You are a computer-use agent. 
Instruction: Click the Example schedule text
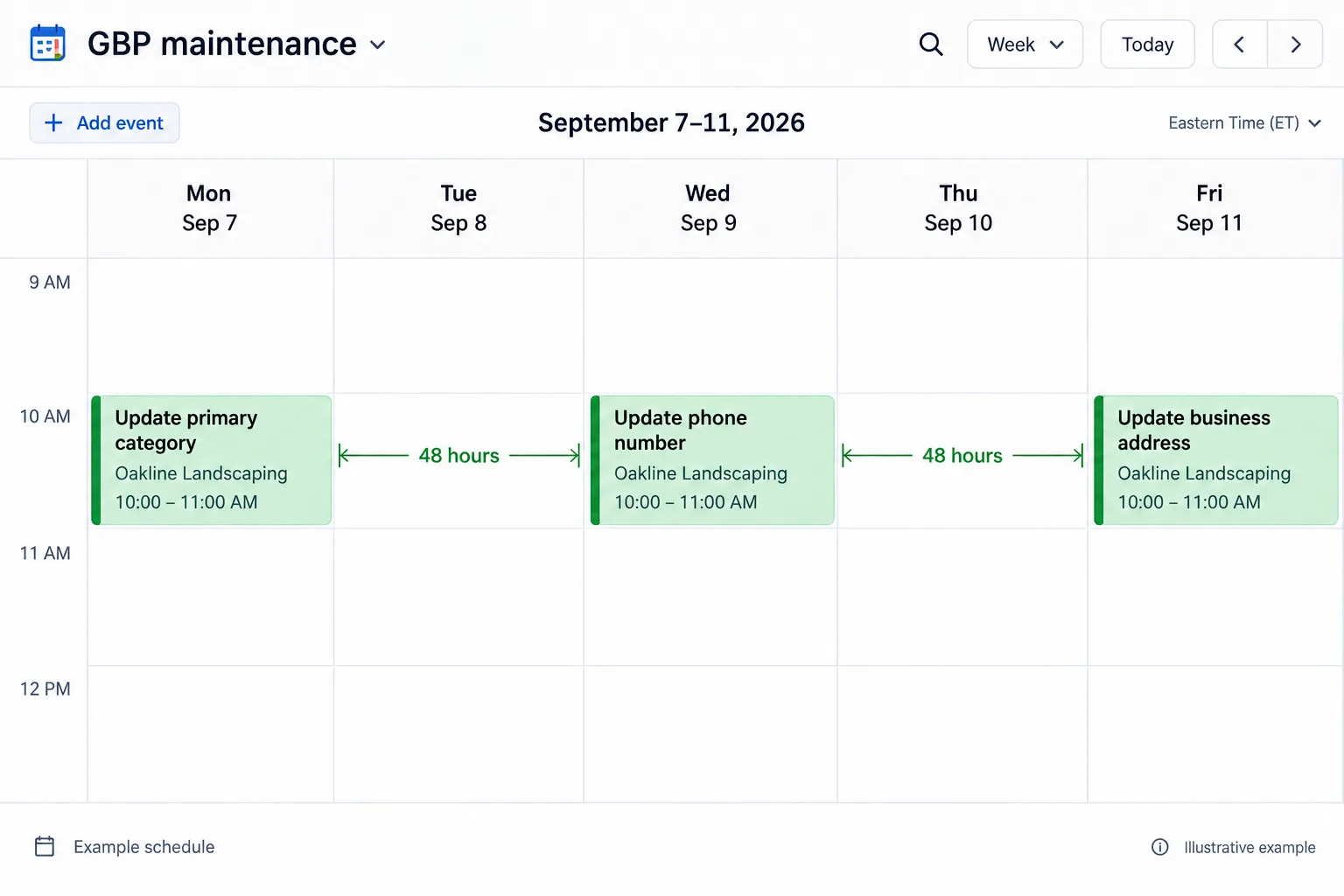[x=144, y=847]
